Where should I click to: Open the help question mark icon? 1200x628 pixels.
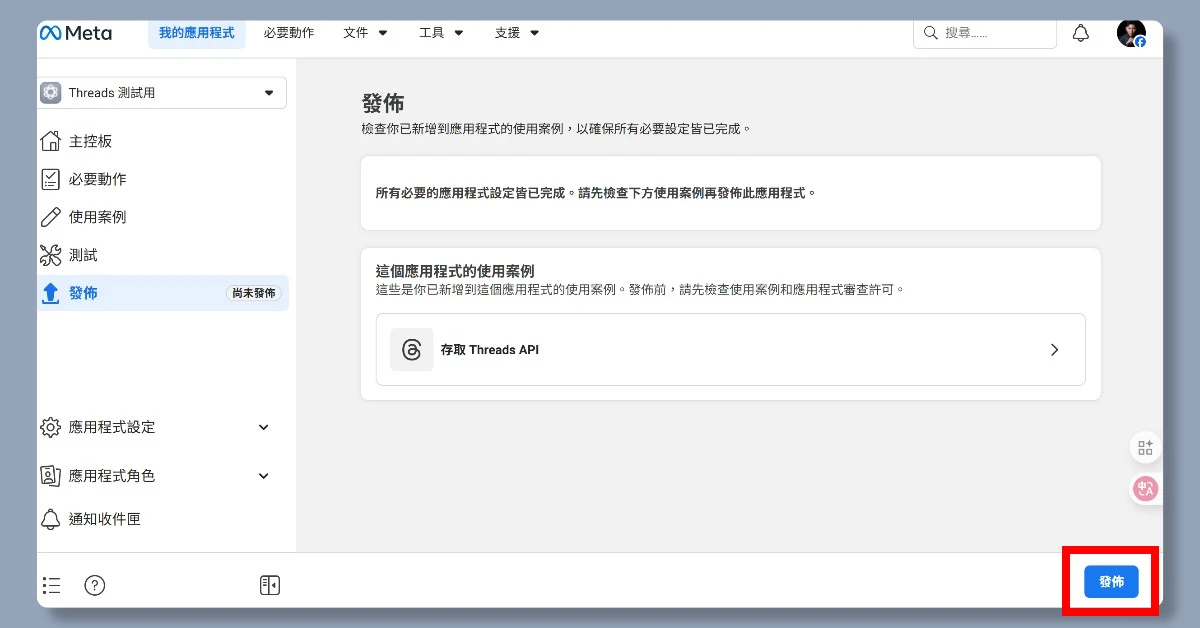pos(95,585)
